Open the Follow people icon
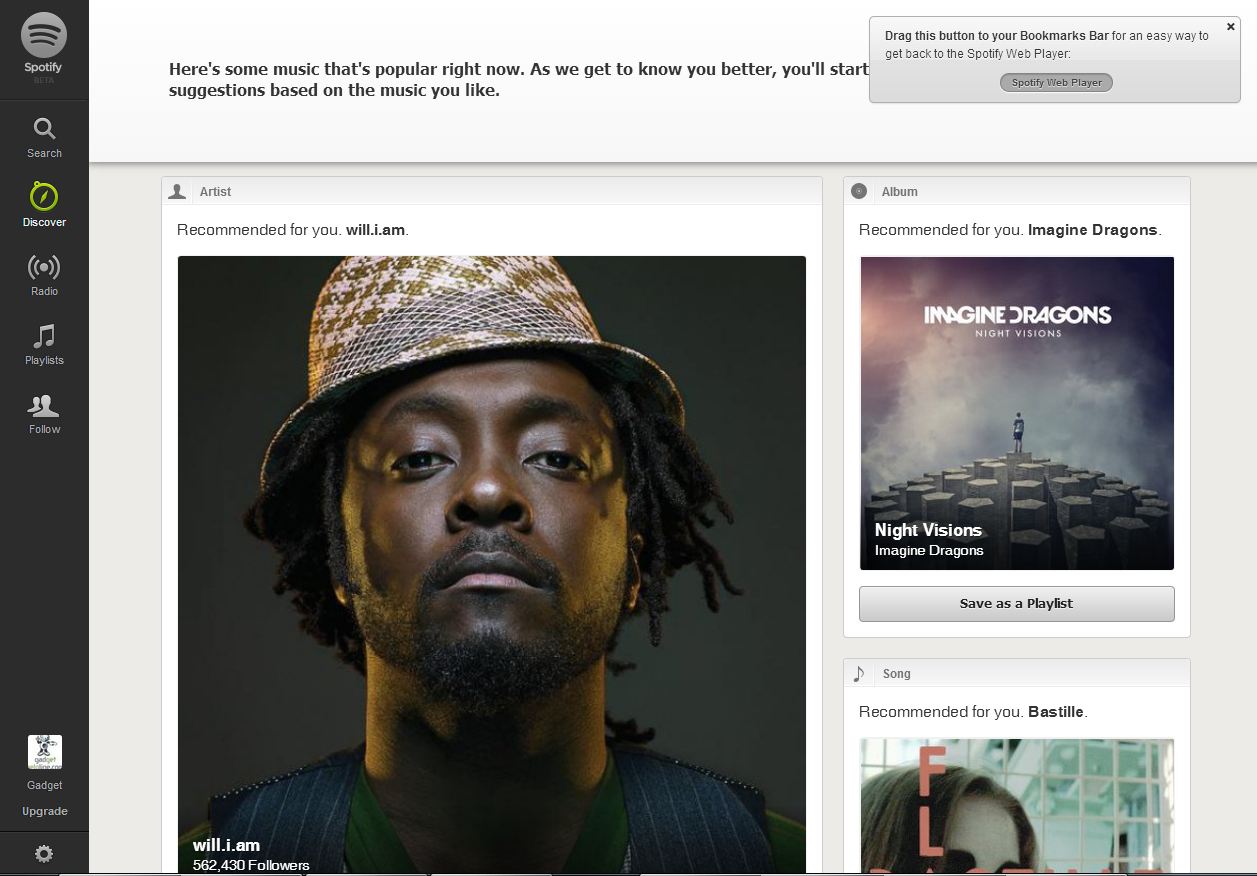The image size is (1257, 876). (44, 405)
